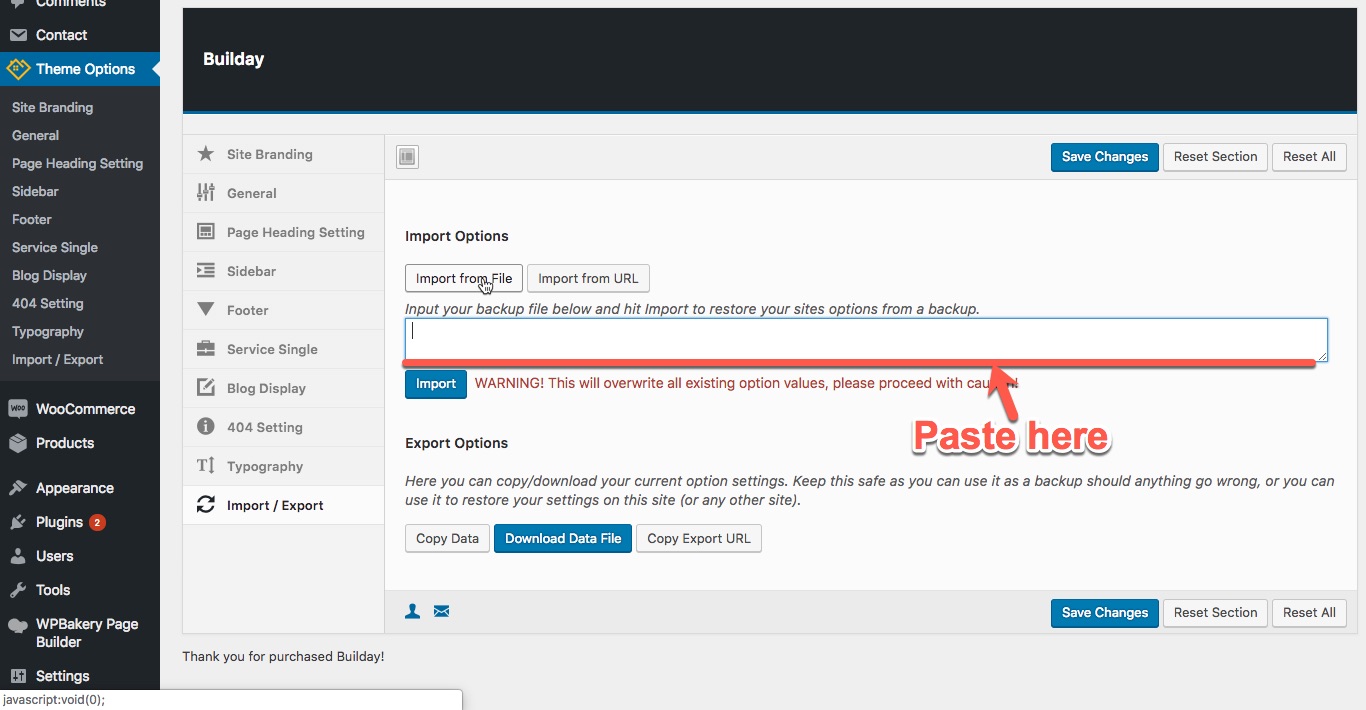Click the blue user profile footer icon
Viewport: 1366px width, 710px height.
412,611
